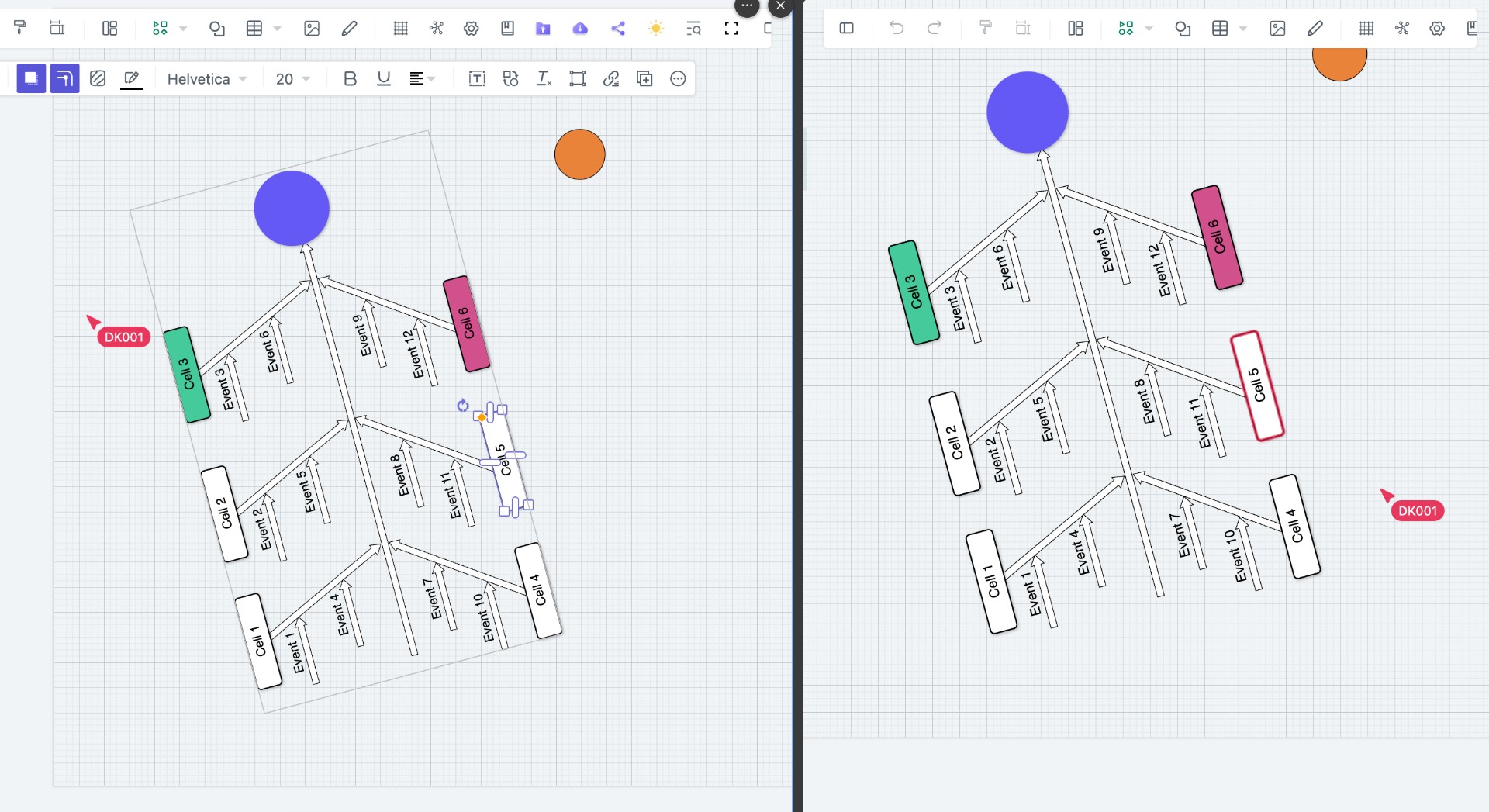
Task: Click the share icon in left toolbar
Action: 618,29
